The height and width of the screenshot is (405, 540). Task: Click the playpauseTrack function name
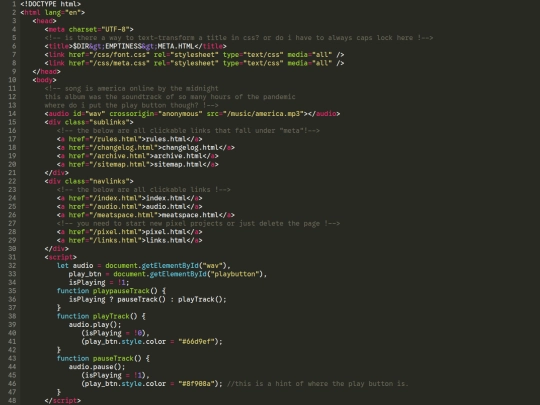(x=121, y=291)
